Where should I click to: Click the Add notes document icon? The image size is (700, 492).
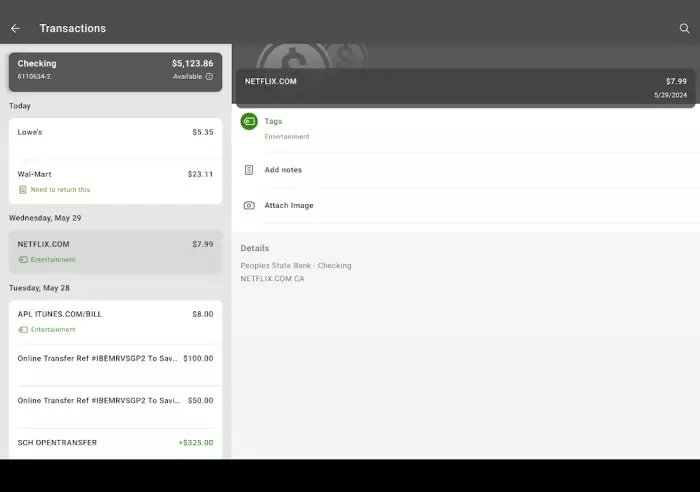click(x=249, y=170)
